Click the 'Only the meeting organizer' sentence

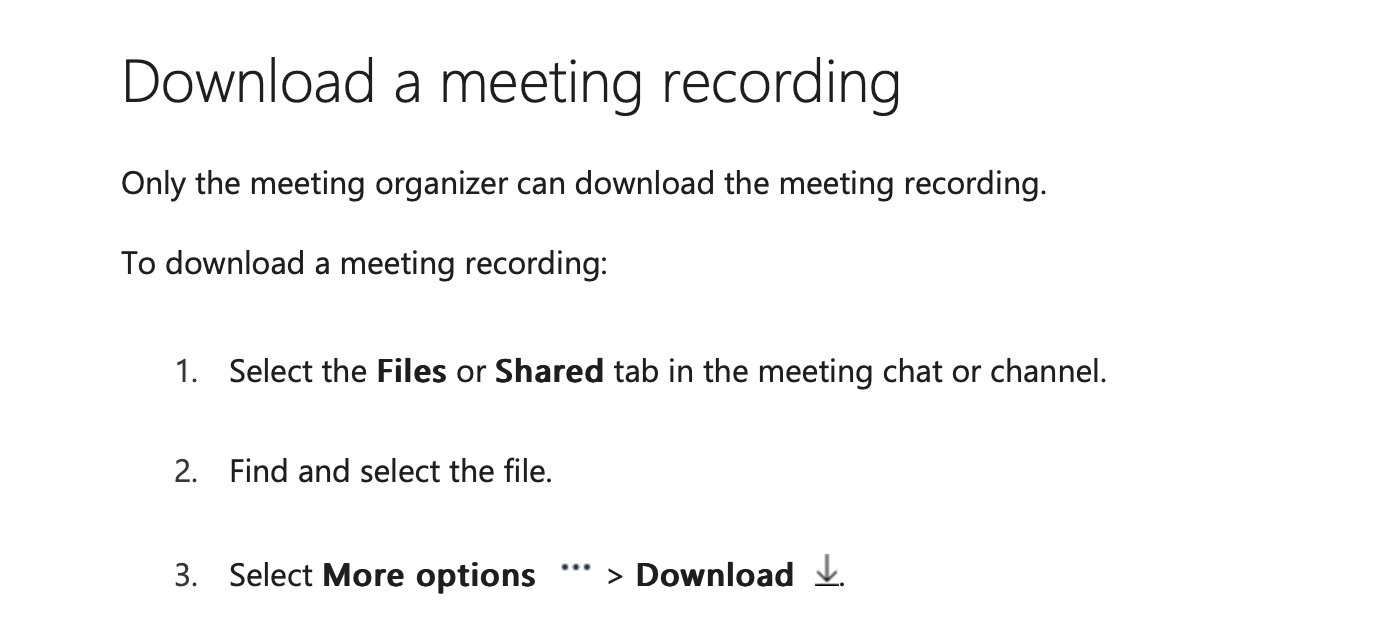(583, 184)
